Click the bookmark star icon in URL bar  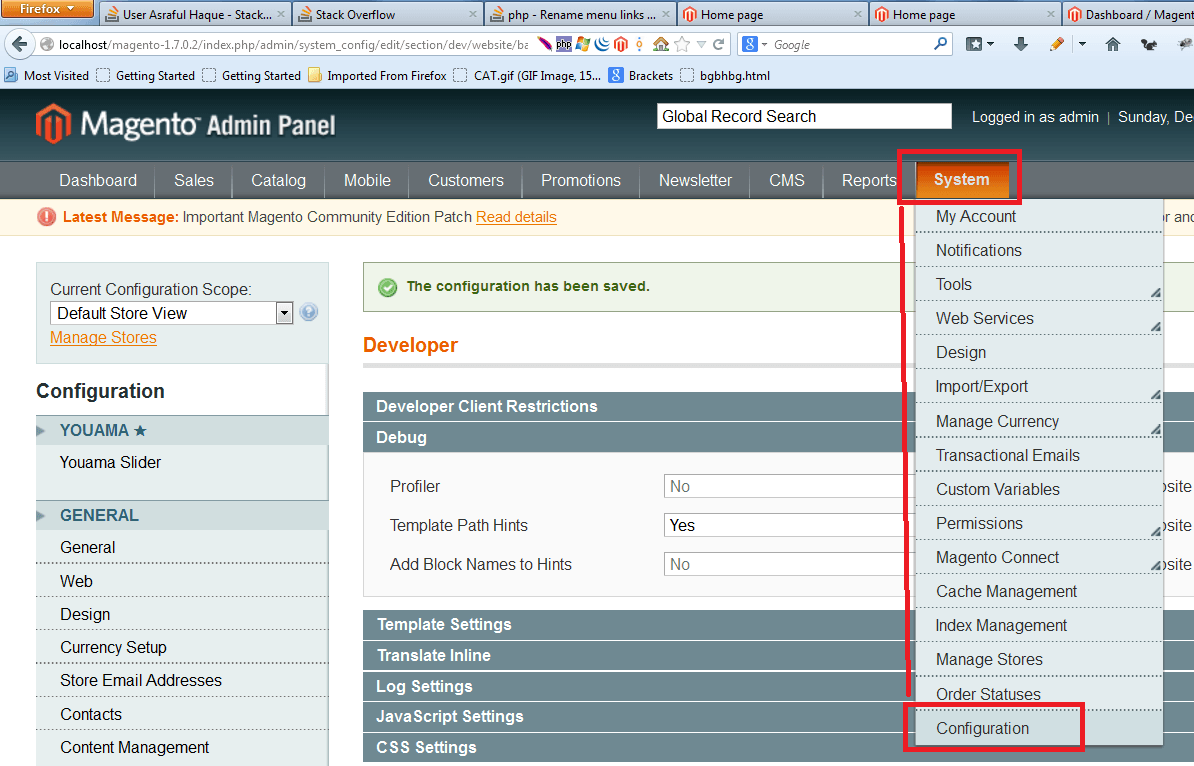[x=682, y=45]
